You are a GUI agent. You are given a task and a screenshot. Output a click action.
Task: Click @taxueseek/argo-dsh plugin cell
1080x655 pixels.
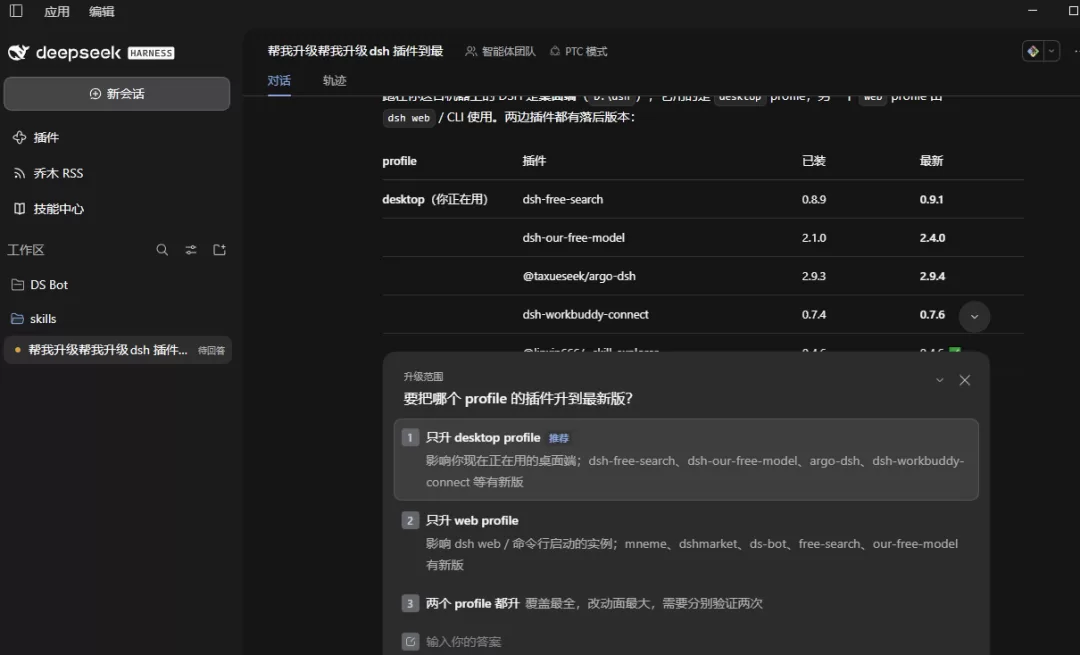click(579, 276)
